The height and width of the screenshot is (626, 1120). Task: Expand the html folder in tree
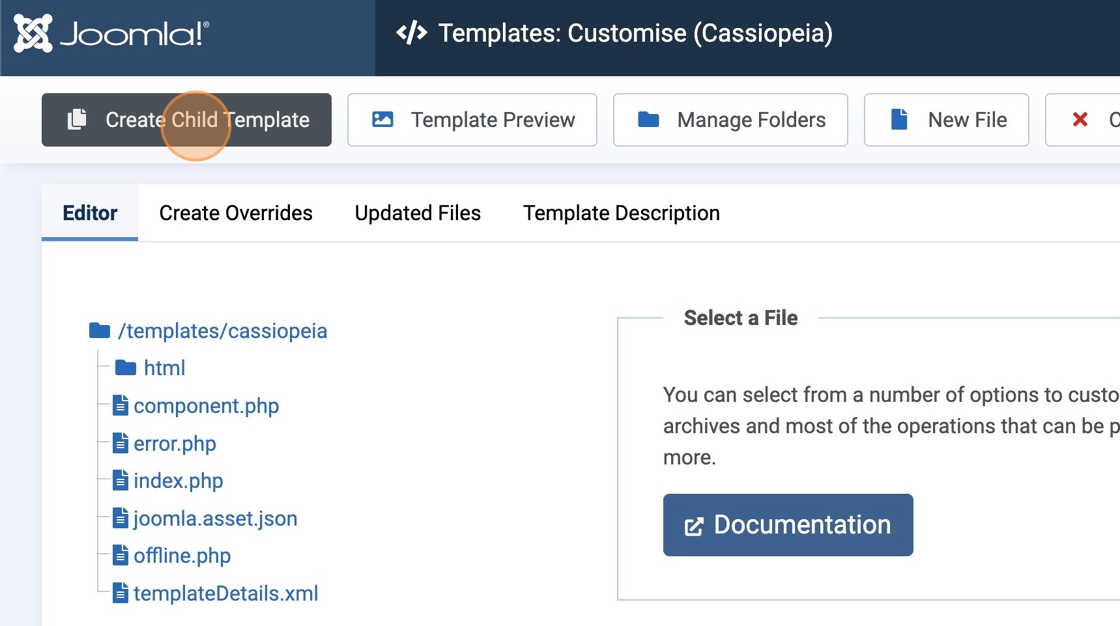tap(164, 368)
